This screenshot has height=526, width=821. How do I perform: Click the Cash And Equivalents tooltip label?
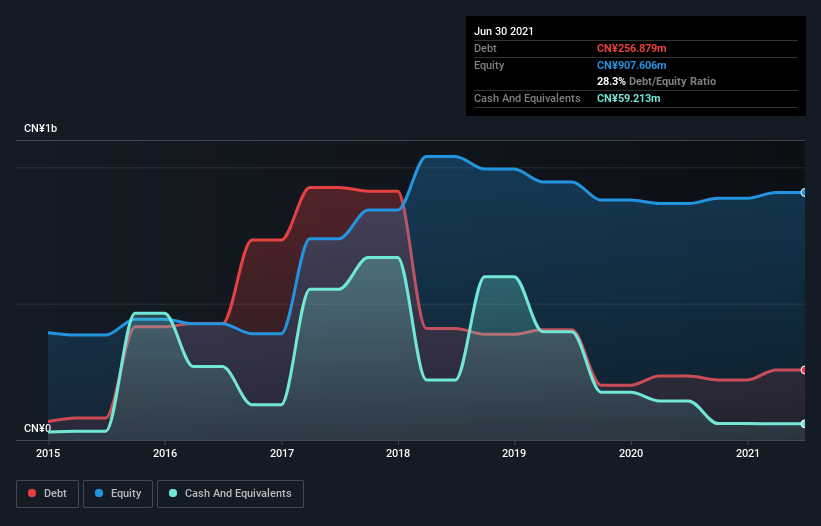tap(527, 98)
